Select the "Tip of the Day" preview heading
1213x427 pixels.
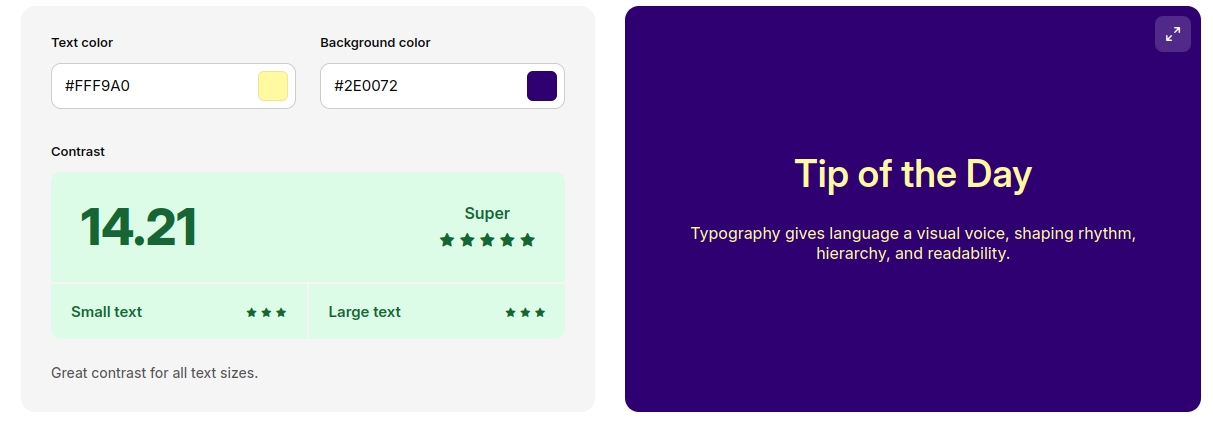click(912, 174)
